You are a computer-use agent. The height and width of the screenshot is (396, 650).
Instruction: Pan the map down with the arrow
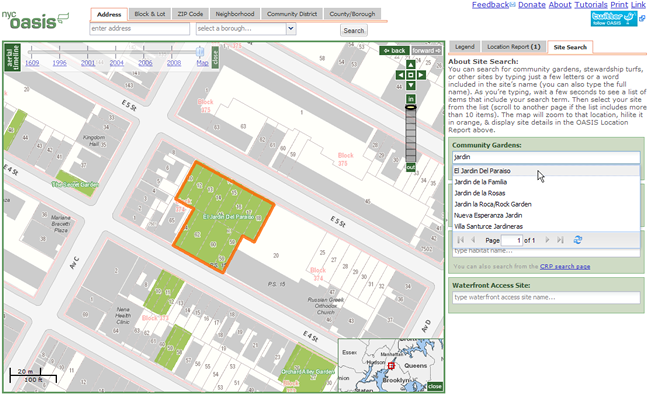tap(410, 85)
